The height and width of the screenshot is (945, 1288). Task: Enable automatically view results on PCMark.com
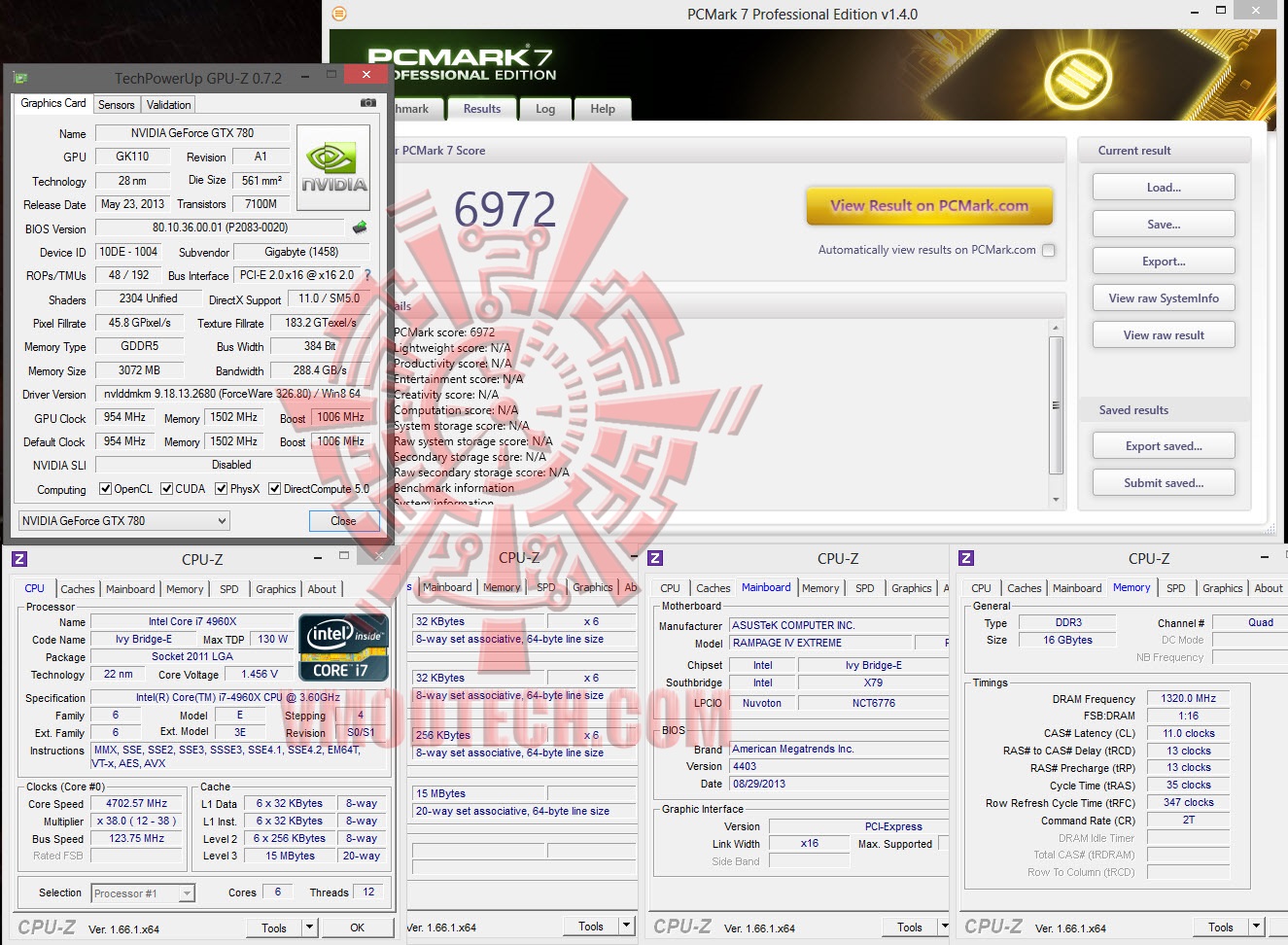click(1049, 250)
